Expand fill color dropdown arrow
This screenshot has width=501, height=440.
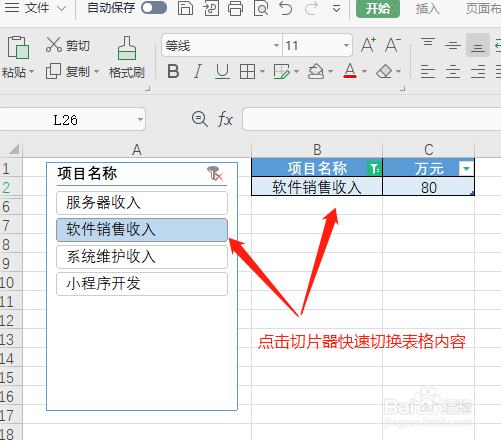coord(330,71)
